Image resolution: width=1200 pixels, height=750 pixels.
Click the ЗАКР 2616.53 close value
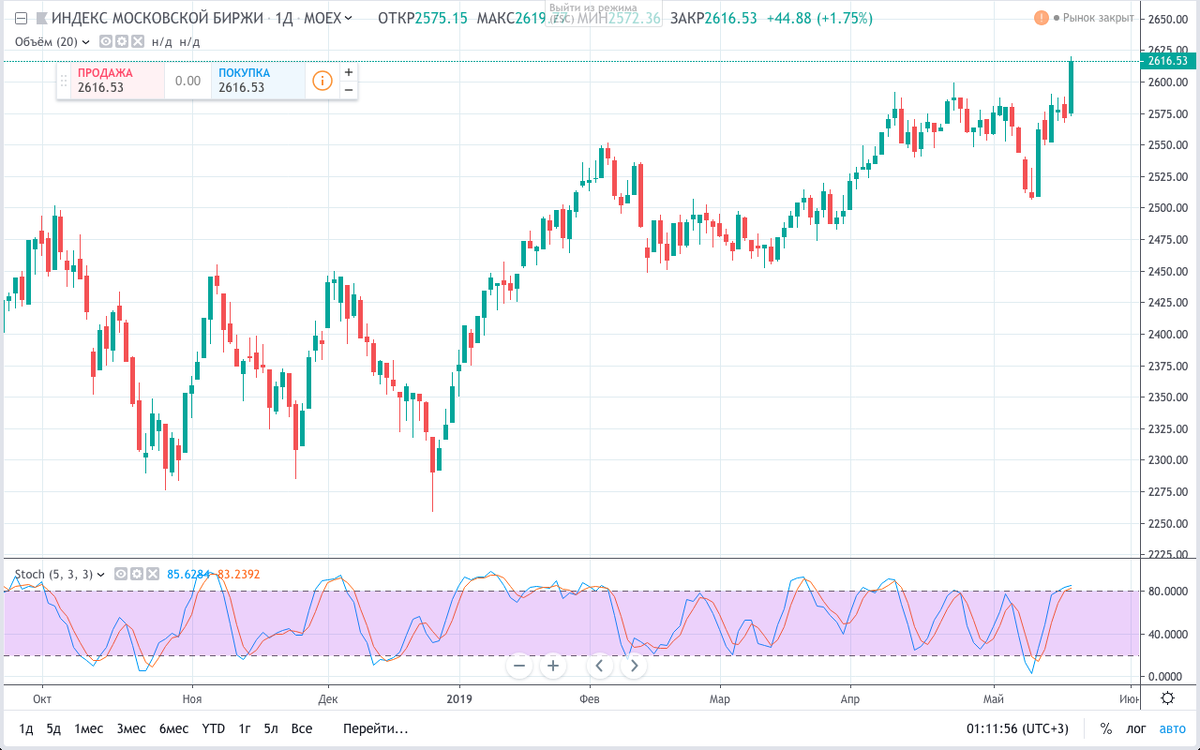pos(712,19)
